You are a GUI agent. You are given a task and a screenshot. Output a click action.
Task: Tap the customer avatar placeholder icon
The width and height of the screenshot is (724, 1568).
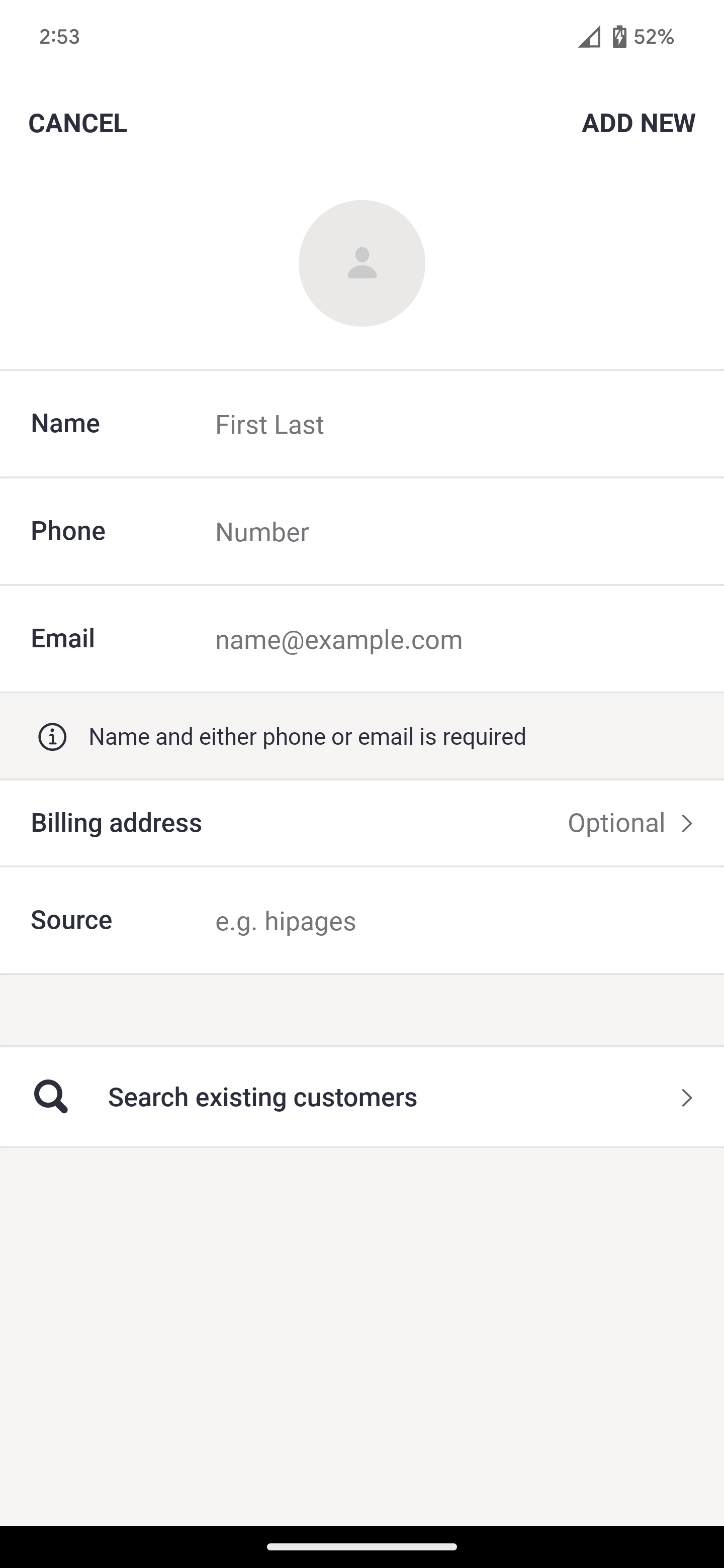pos(361,263)
